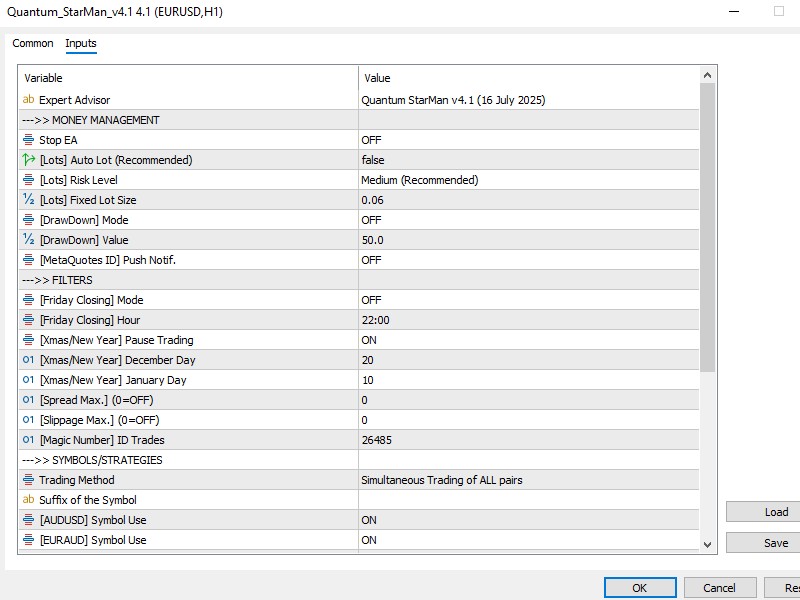Click the Suffix of the Symbol icon
This screenshot has height=600, width=800.
[x=28, y=500]
